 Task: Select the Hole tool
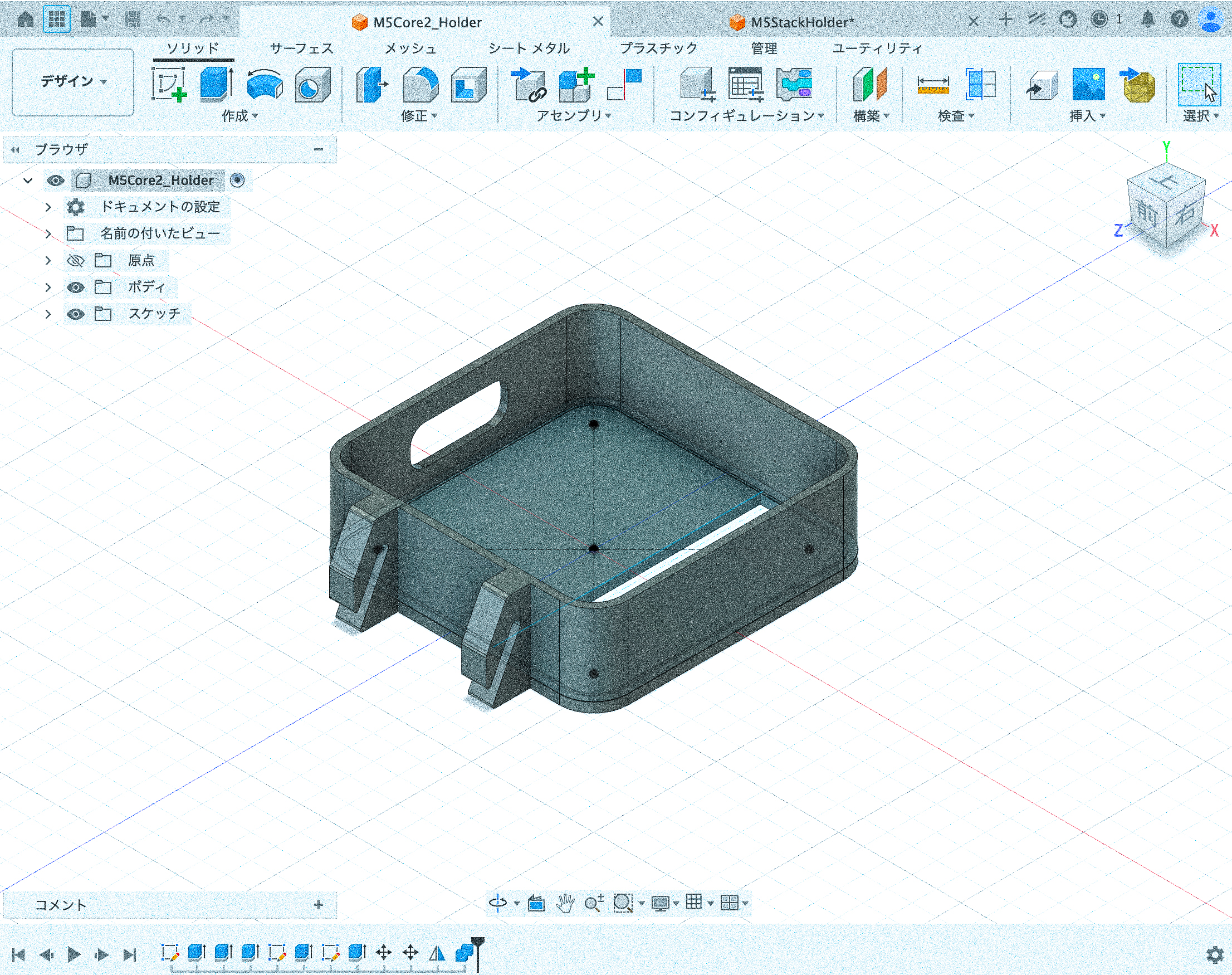pos(312,85)
